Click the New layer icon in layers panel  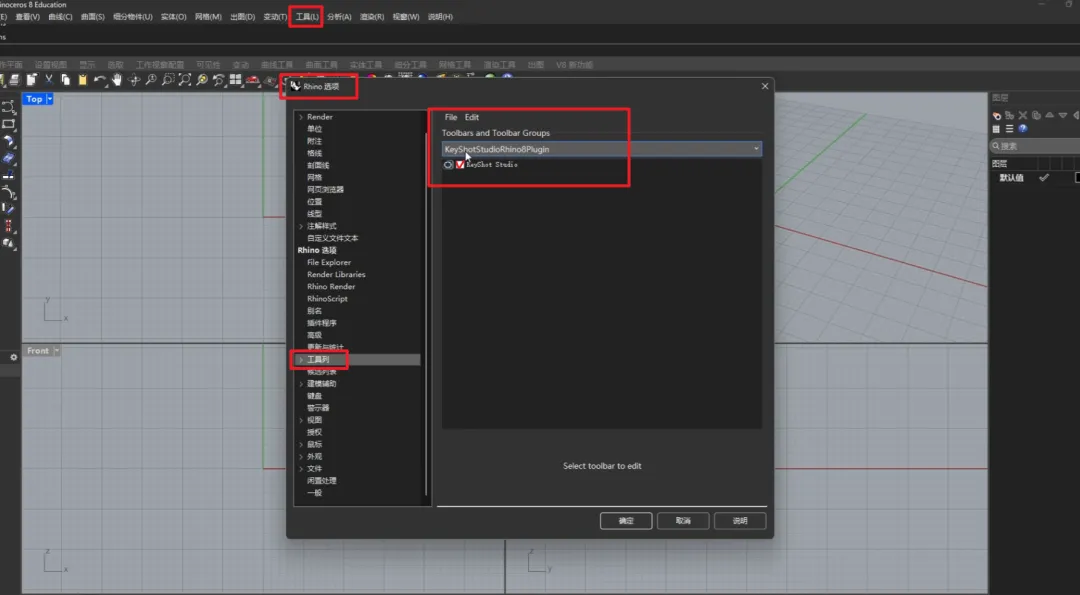tap(997, 116)
